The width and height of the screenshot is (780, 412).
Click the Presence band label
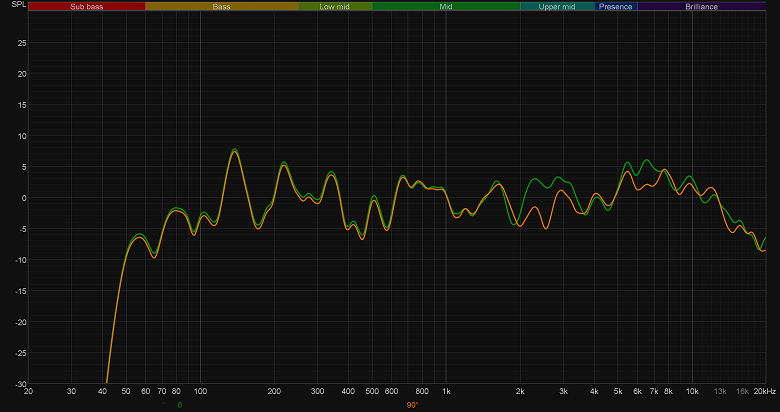[x=616, y=6]
